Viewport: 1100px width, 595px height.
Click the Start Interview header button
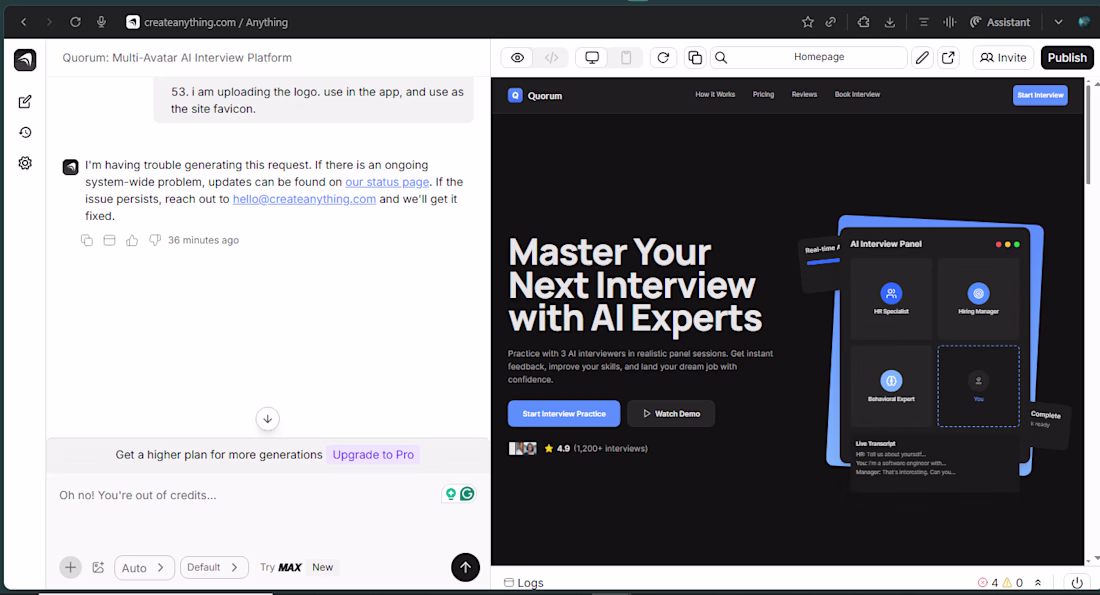click(1040, 95)
